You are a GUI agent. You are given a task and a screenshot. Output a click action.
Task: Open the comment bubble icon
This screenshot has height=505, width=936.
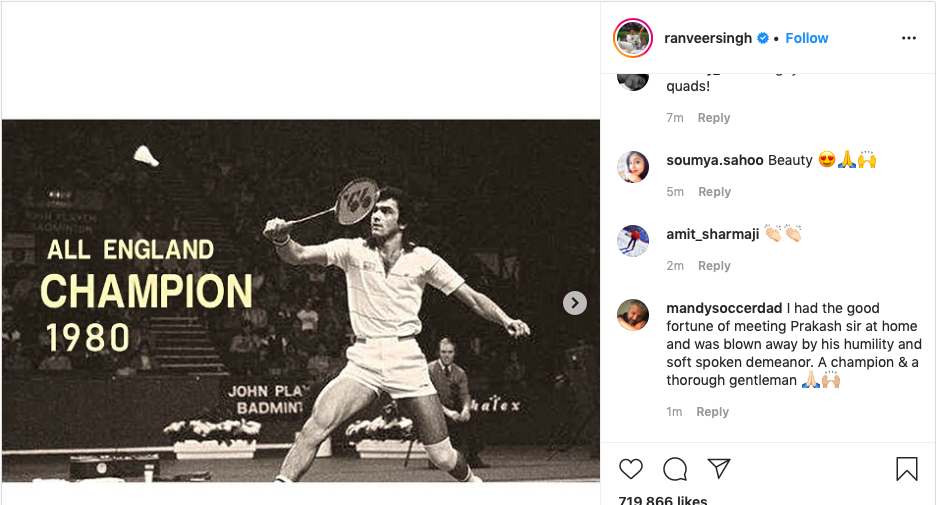tap(675, 468)
